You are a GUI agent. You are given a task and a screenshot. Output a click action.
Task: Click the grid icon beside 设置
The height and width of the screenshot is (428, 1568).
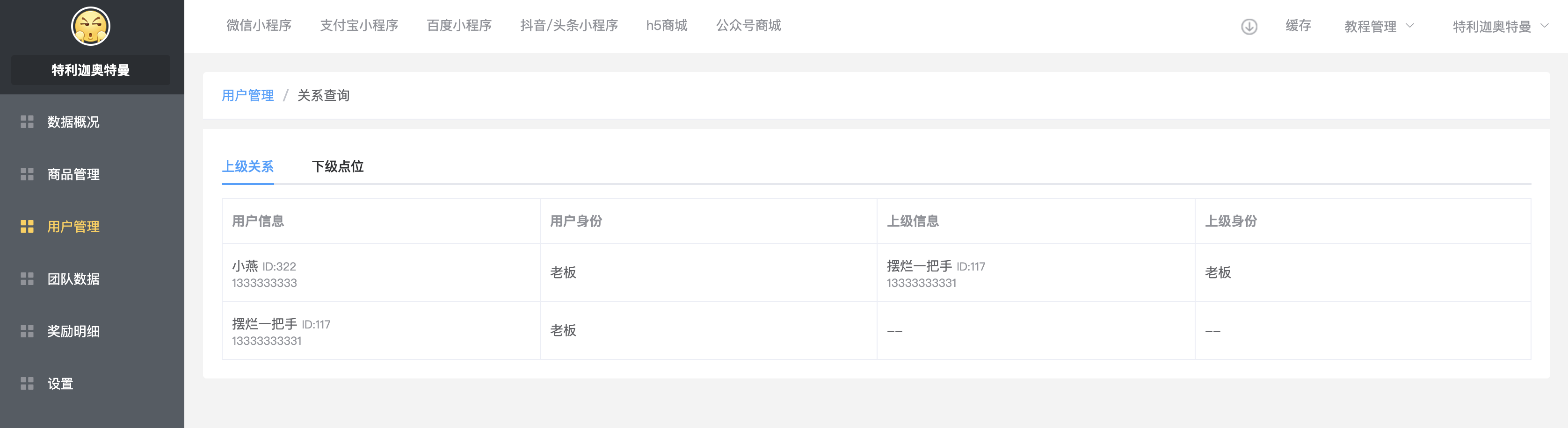(x=27, y=384)
